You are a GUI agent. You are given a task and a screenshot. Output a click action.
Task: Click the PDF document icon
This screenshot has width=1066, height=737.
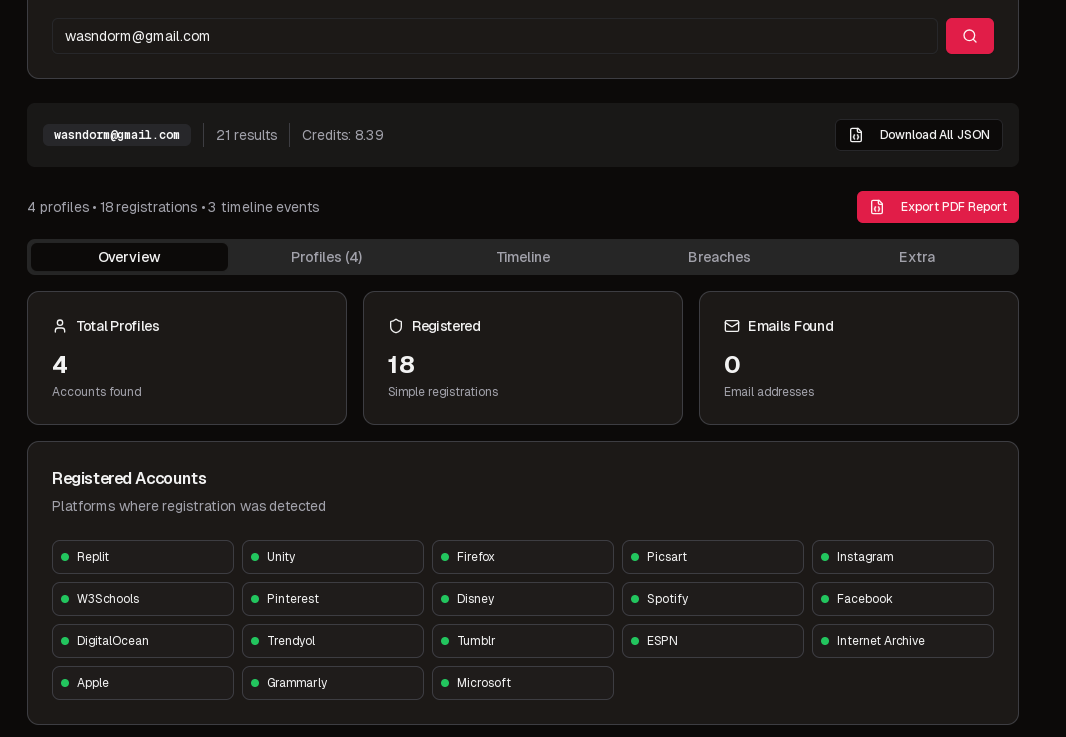(877, 207)
